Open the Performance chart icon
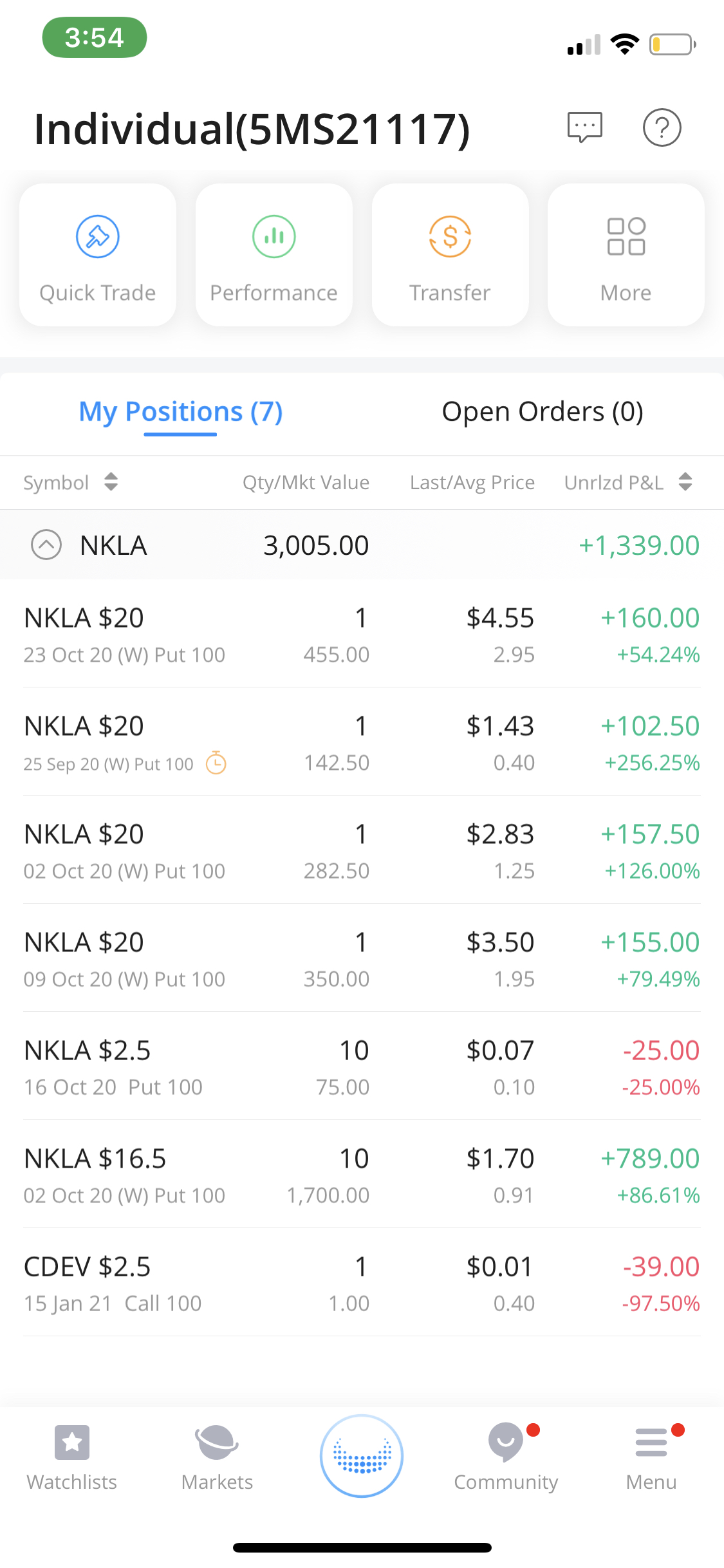Image resolution: width=724 pixels, height=1568 pixels. [x=274, y=237]
